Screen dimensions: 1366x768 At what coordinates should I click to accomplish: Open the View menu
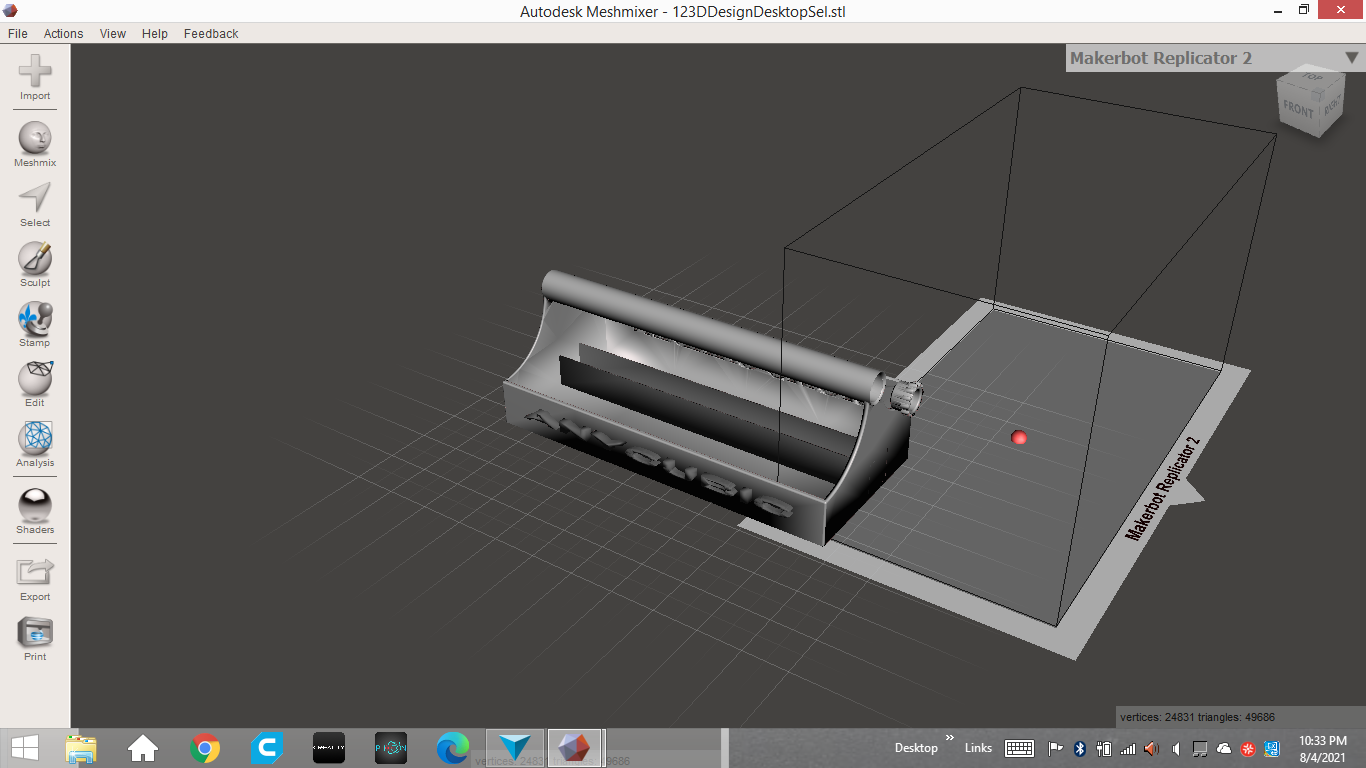113,33
